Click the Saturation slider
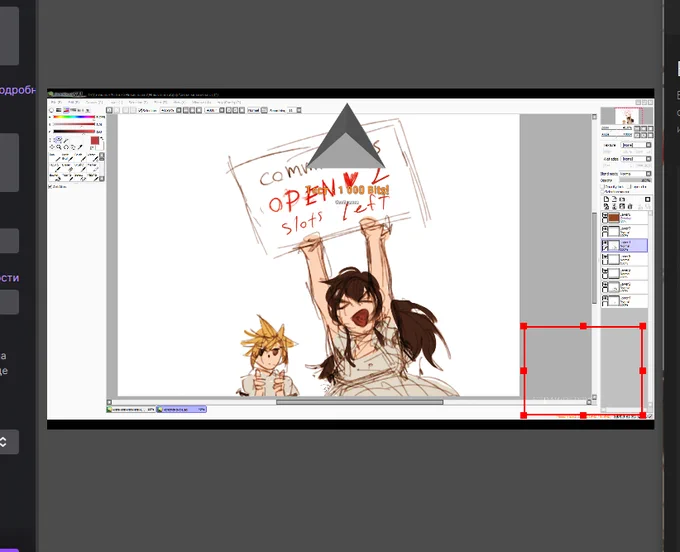 [x=74, y=124]
